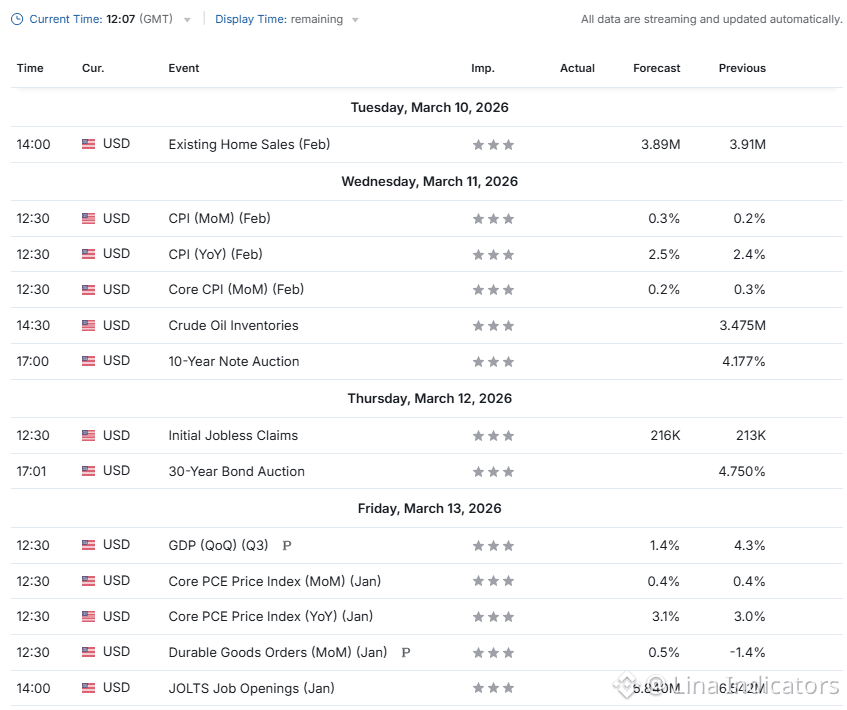
Task: Click the US flag in JOLTS Job Openings row
Action: [88, 688]
